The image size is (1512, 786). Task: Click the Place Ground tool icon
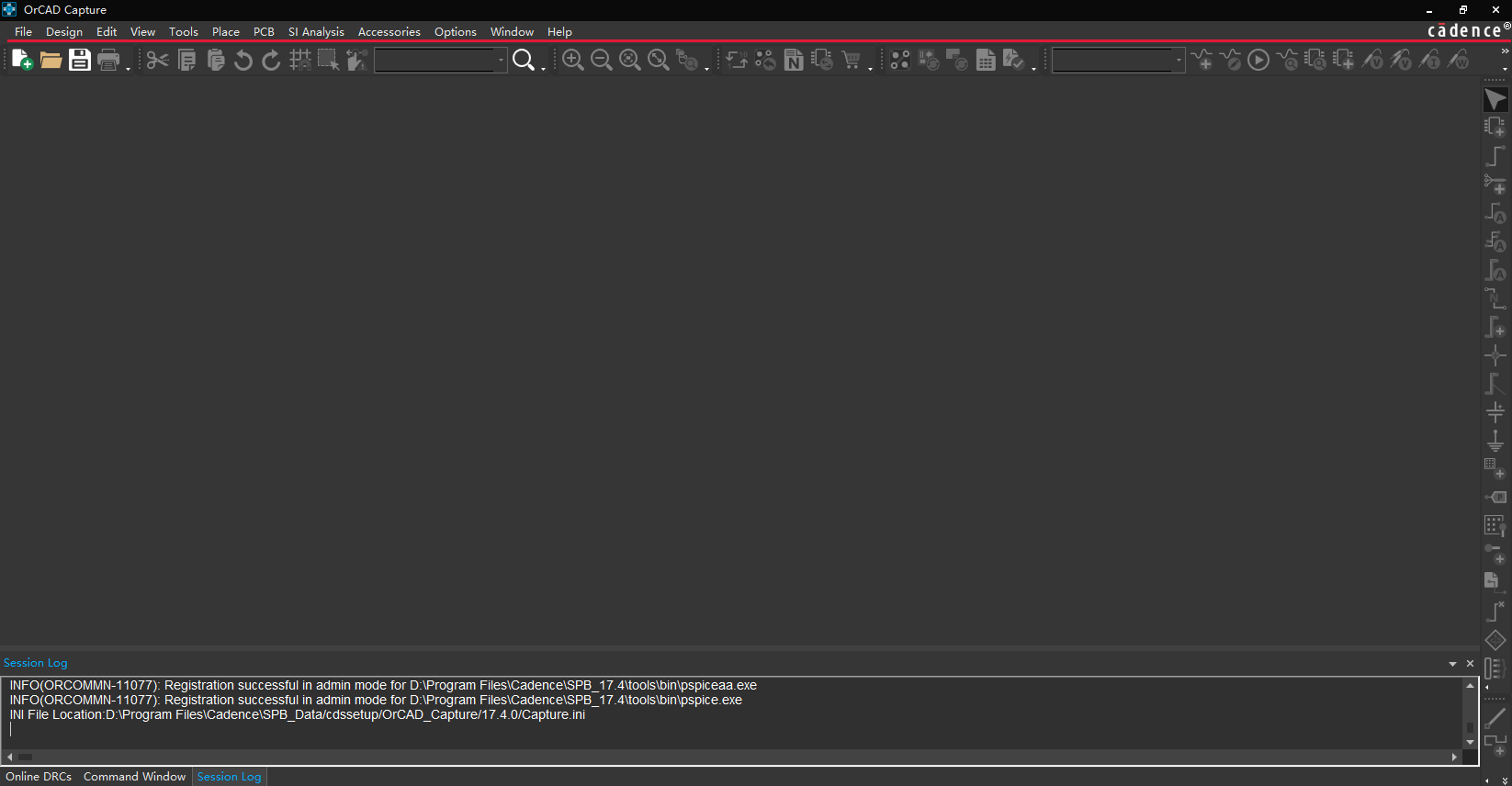point(1495,441)
